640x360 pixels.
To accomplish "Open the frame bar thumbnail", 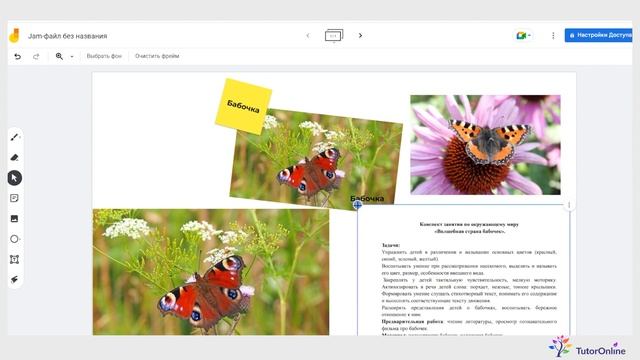I will click(x=334, y=36).
